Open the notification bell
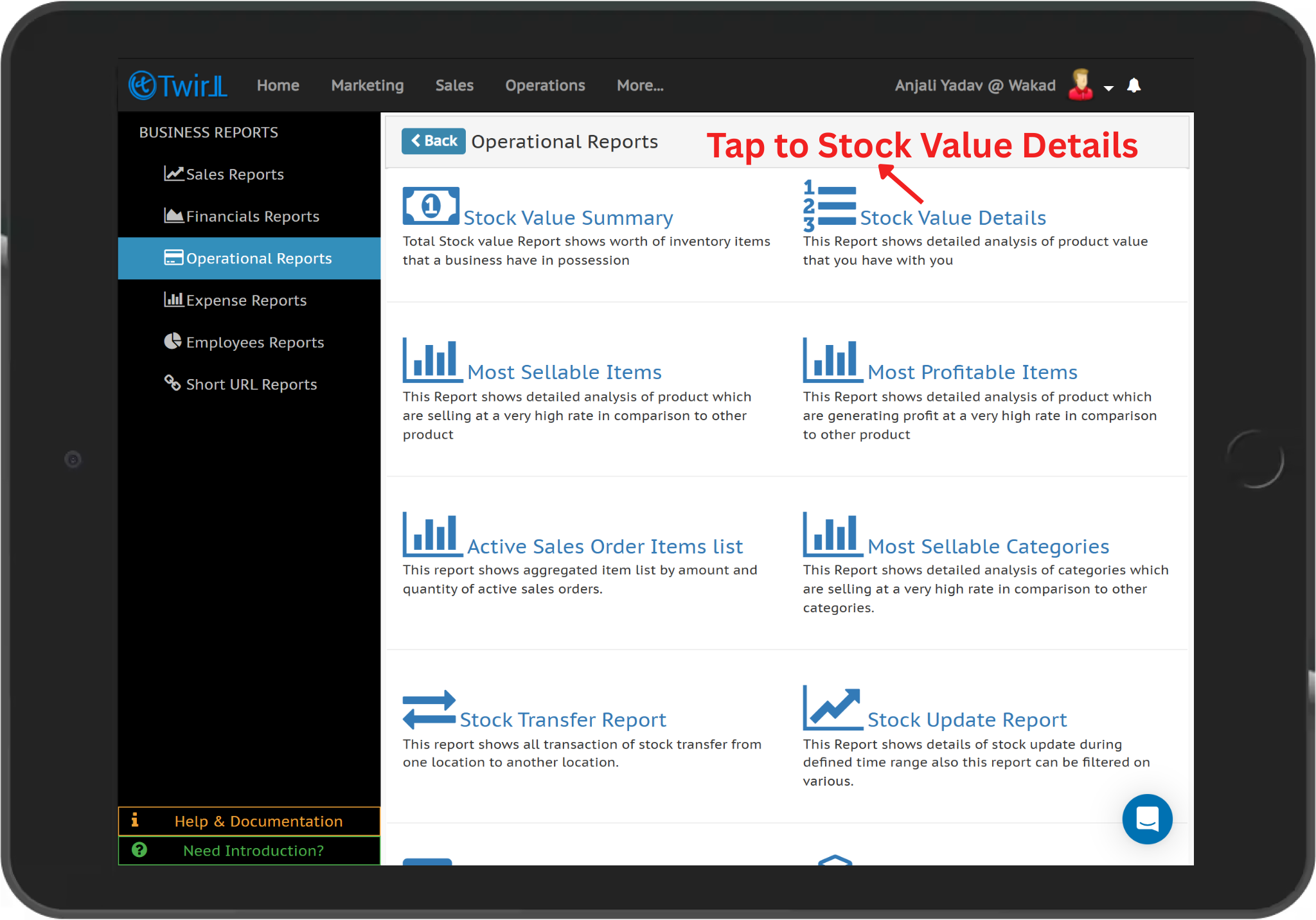 point(1134,85)
